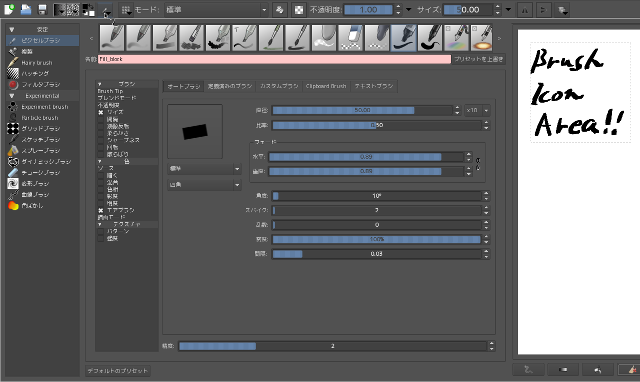Collapse the ブラシ options section

(x=100, y=84)
